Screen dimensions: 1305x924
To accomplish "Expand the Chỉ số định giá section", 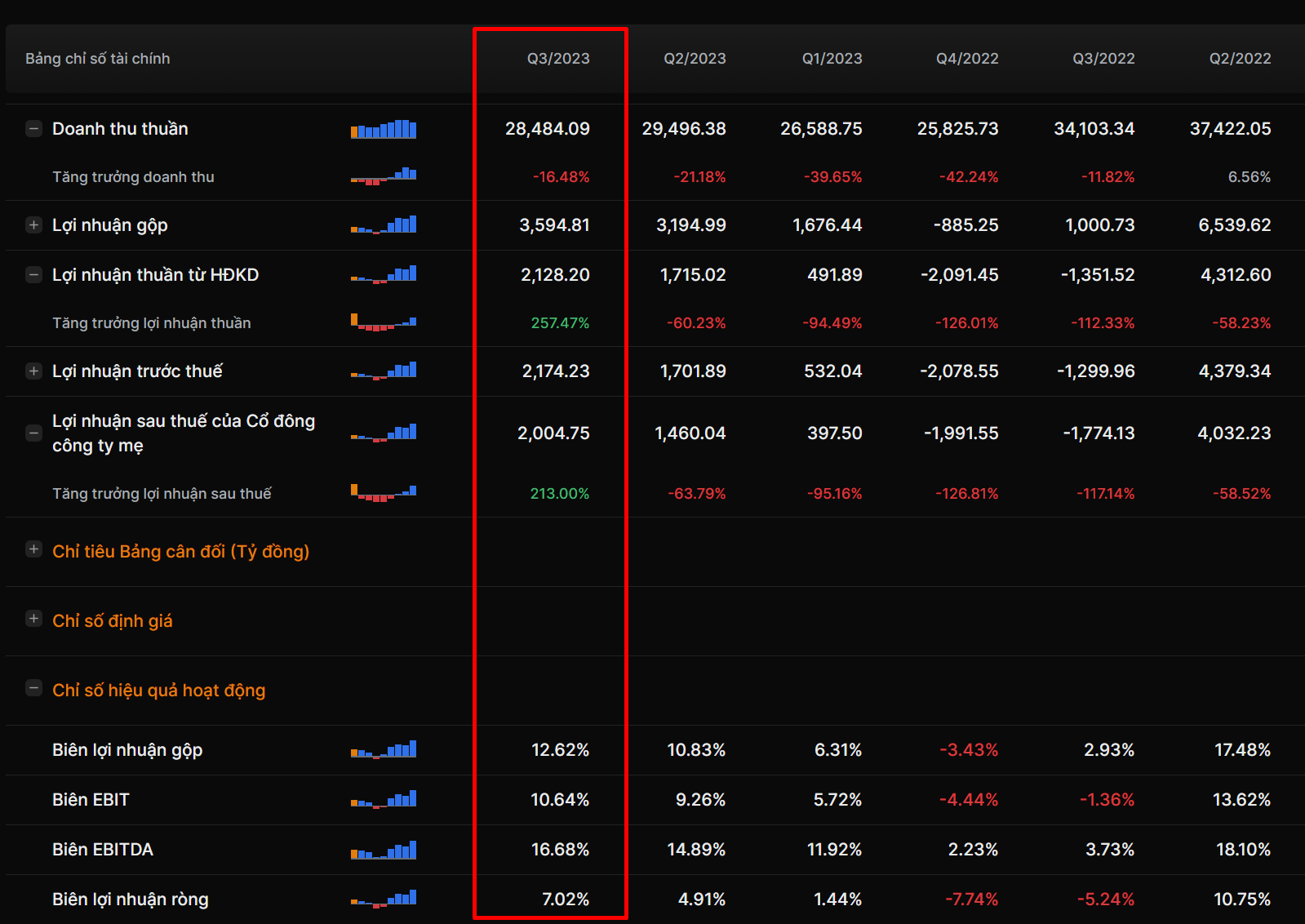I will [x=33, y=619].
